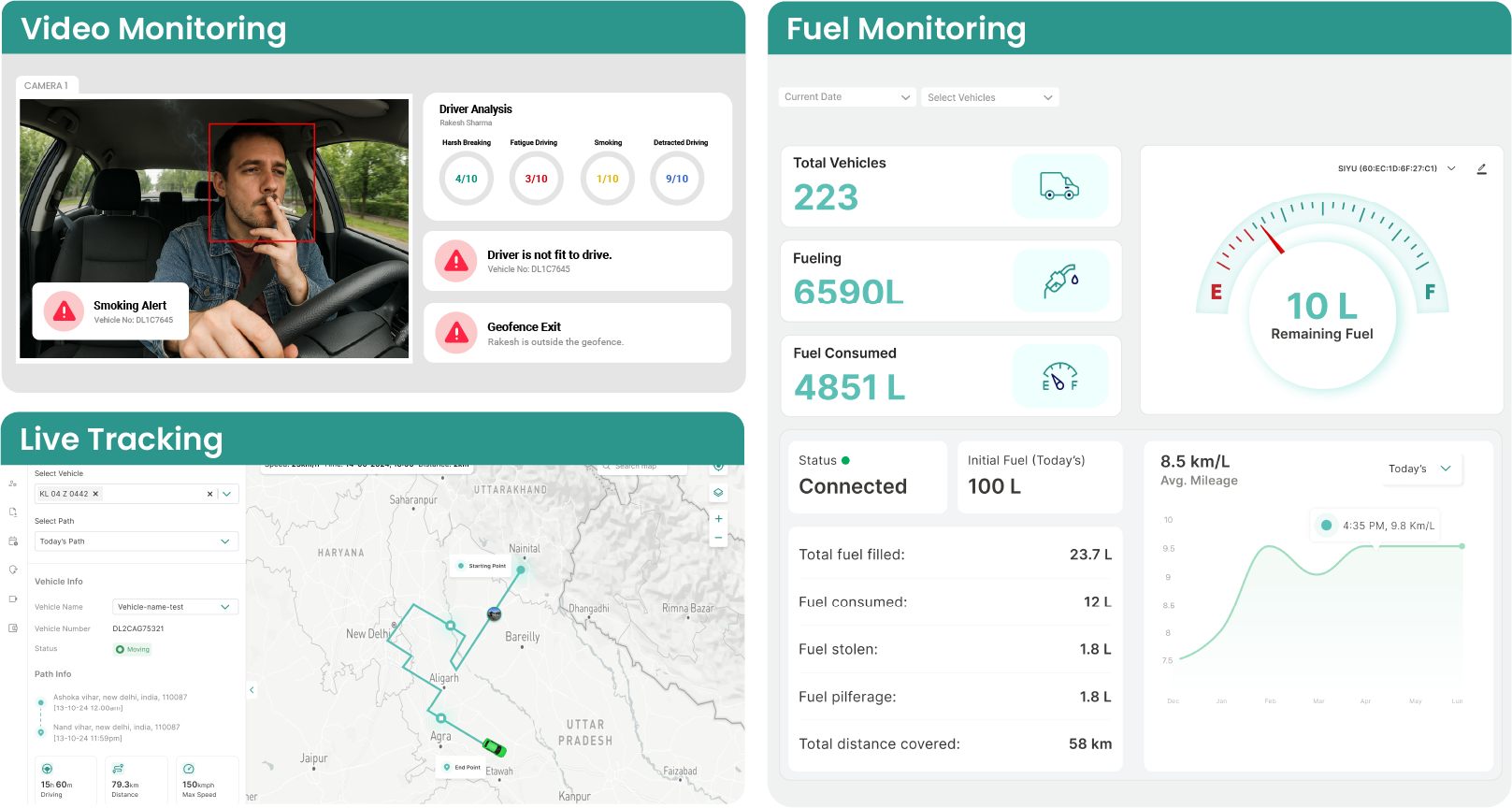Collapse the Live Tracking side panel
The width and height of the screenshot is (1512, 808).
pyautogui.click(x=252, y=690)
